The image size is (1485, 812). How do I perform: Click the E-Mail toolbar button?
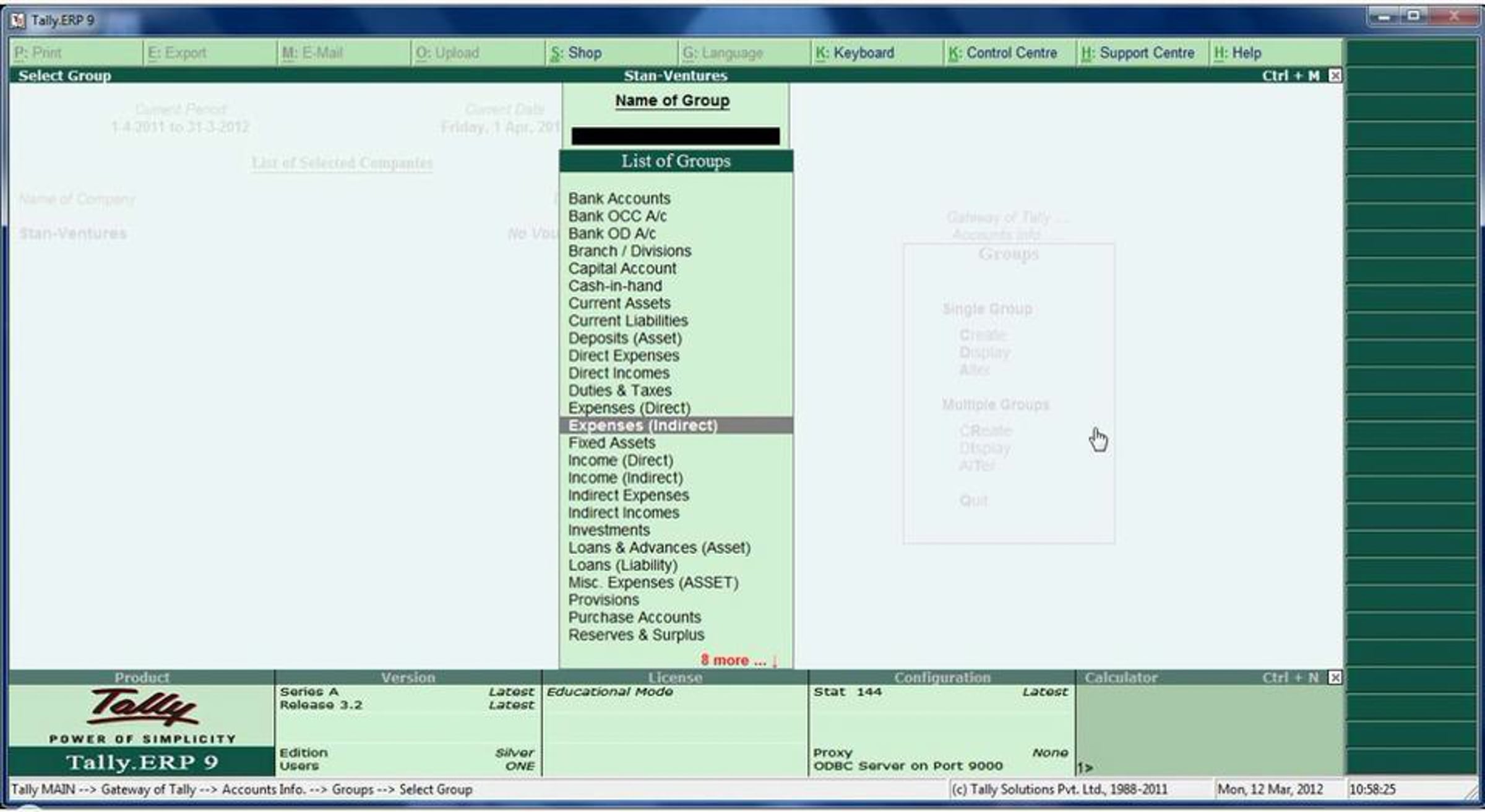tap(343, 53)
